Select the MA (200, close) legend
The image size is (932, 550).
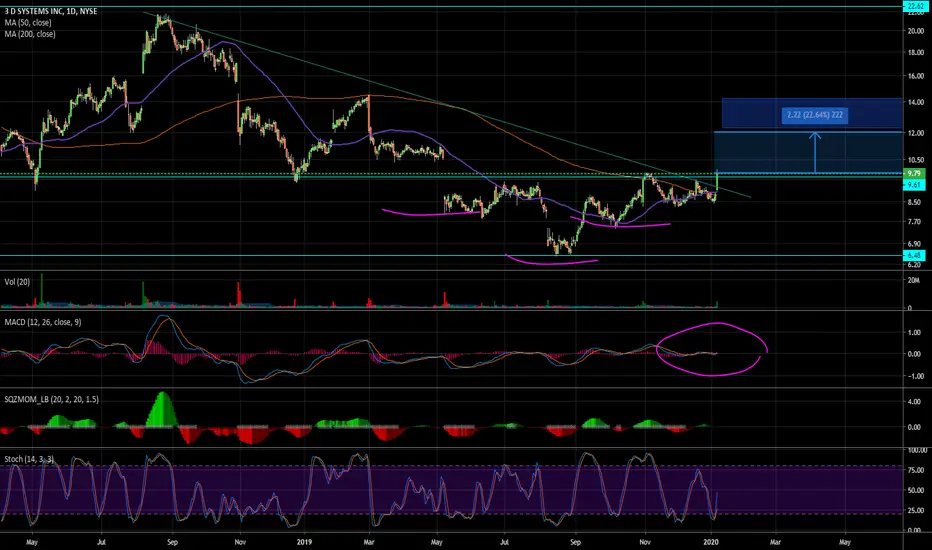point(30,34)
